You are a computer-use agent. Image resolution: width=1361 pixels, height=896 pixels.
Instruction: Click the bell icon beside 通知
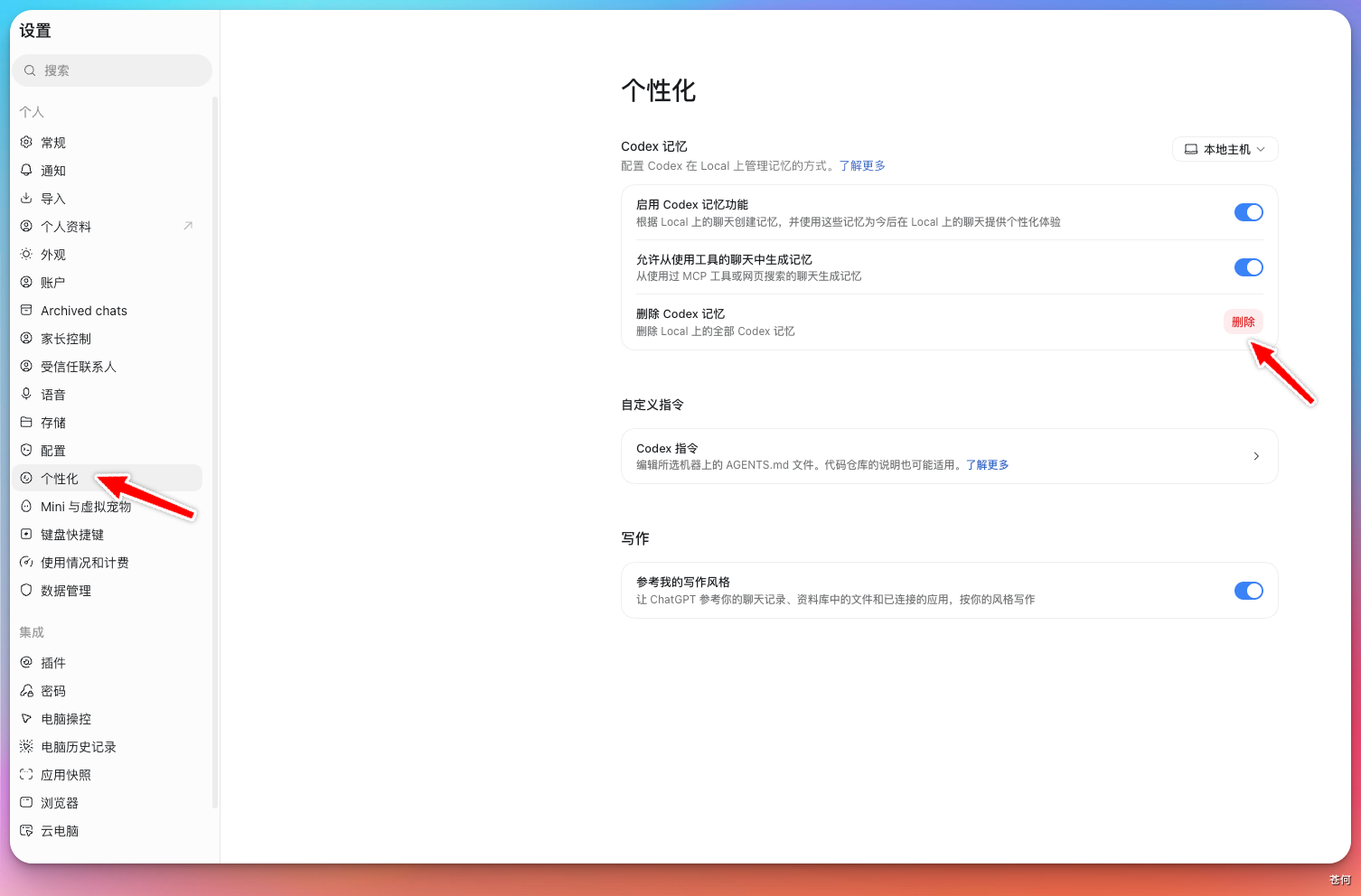pyautogui.click(x=26, y=170)
